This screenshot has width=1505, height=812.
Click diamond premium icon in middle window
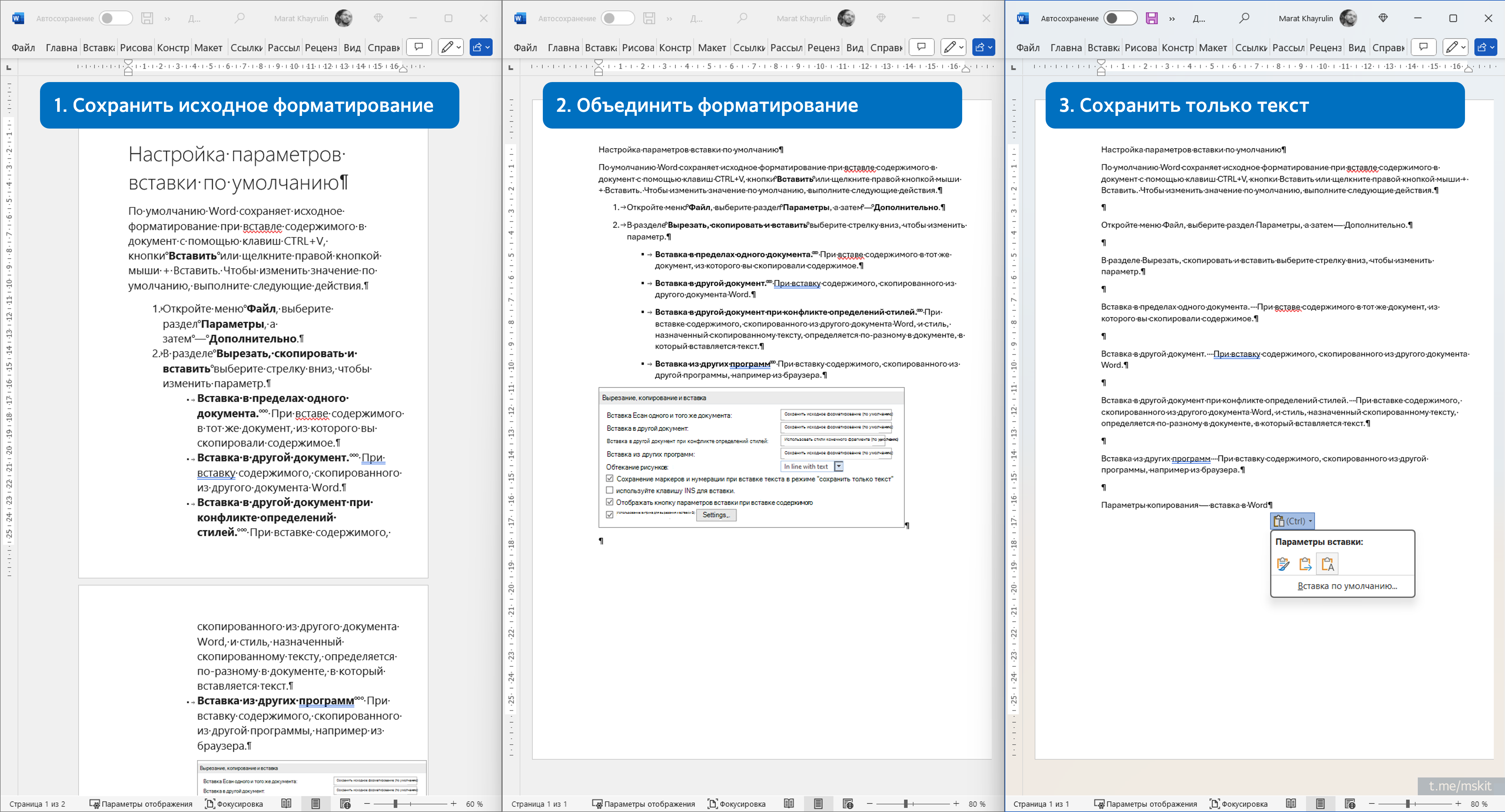click(x=881, y=18)
